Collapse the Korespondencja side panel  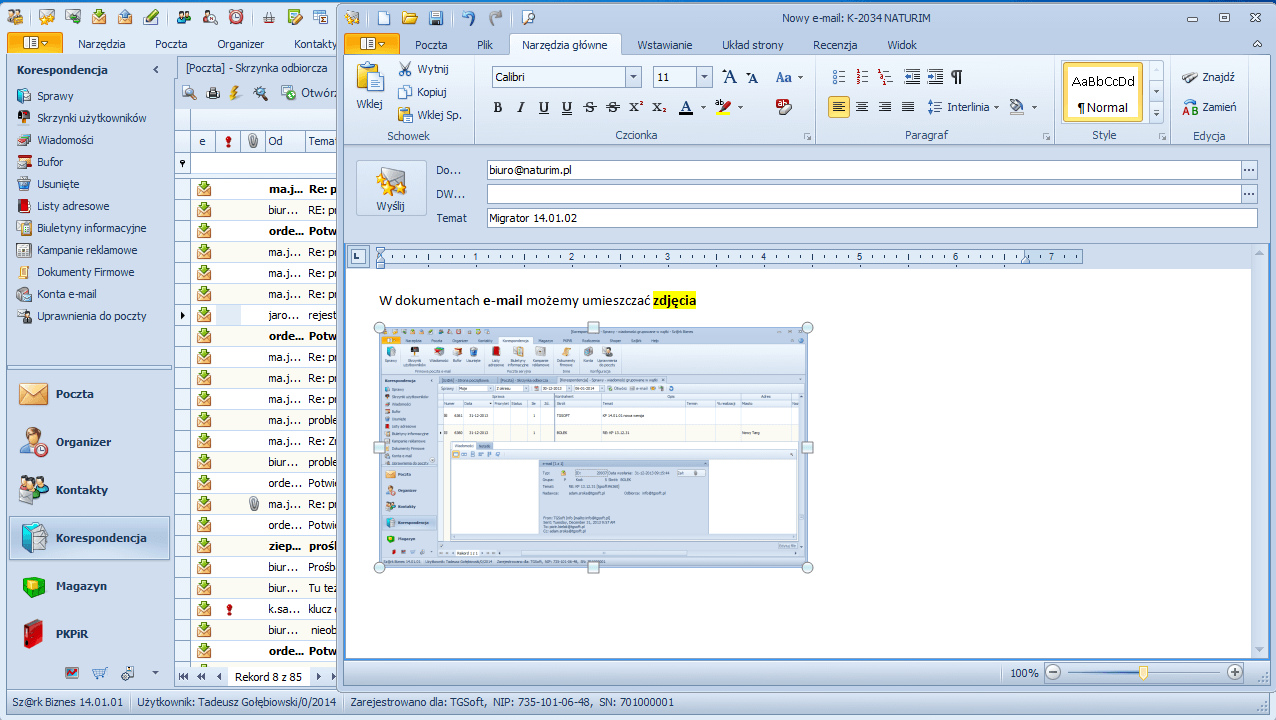156,70
